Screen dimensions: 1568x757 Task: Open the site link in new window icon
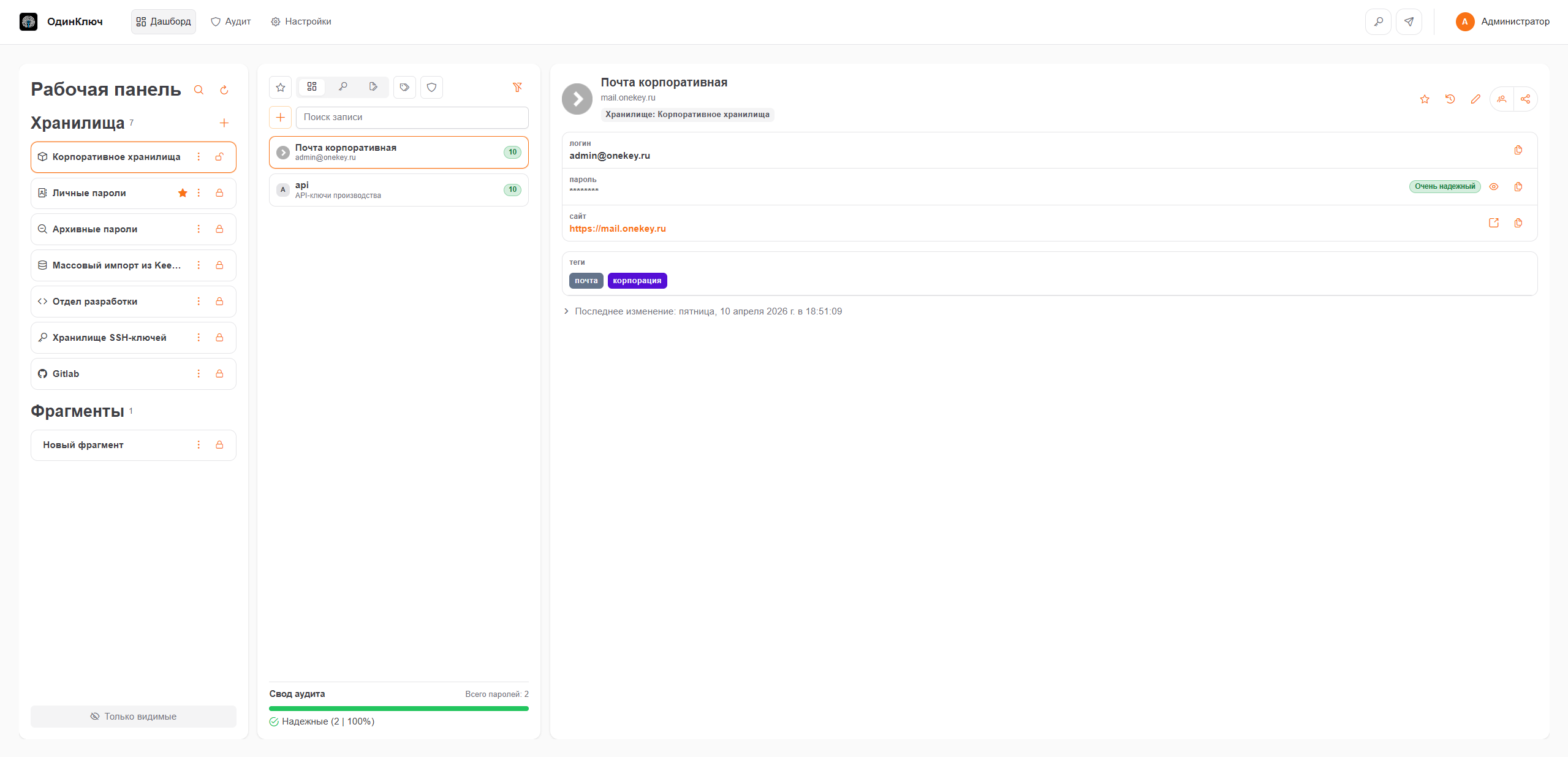pos(1493,223)
